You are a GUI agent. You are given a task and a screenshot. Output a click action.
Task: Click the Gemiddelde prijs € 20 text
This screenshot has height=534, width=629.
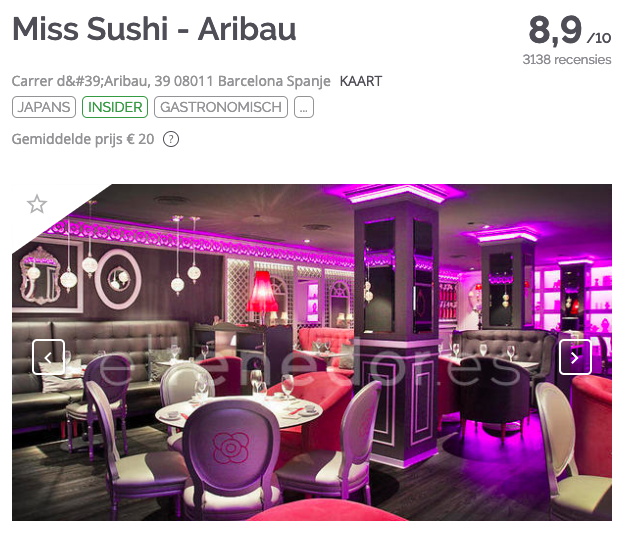click(x=83, y=139)
